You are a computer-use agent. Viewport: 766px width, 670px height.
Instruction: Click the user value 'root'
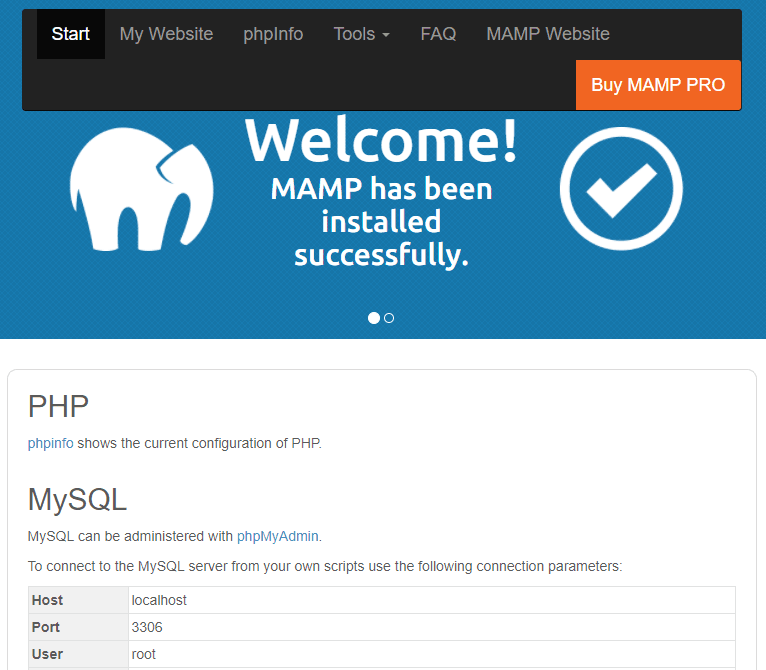[x=144, y=654]
